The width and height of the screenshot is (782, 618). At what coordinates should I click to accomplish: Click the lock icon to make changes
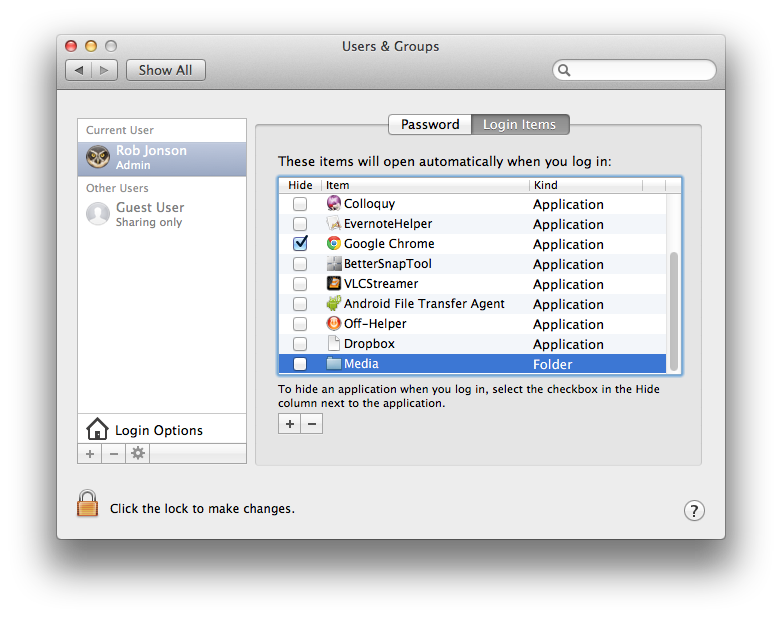coord(87,503)
